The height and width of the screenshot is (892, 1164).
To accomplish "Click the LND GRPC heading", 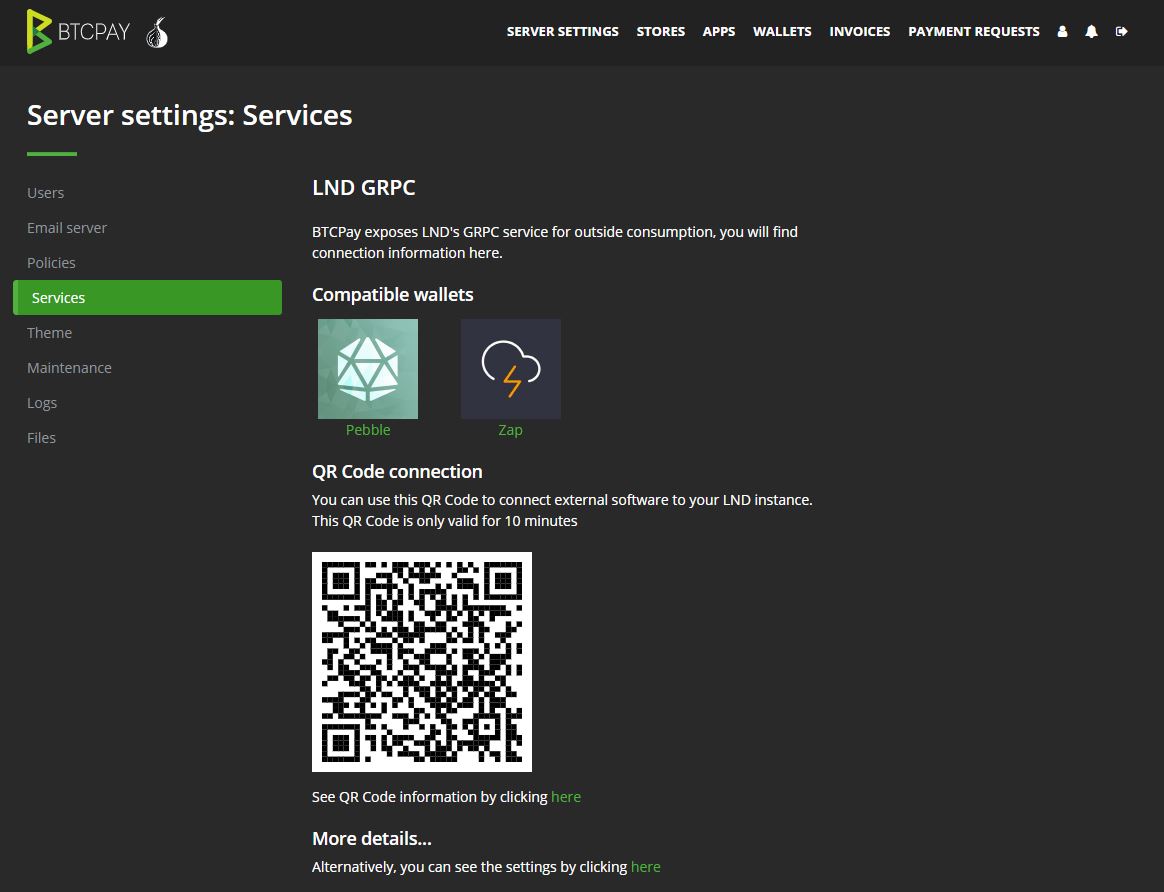I will [x=364, y=188].
